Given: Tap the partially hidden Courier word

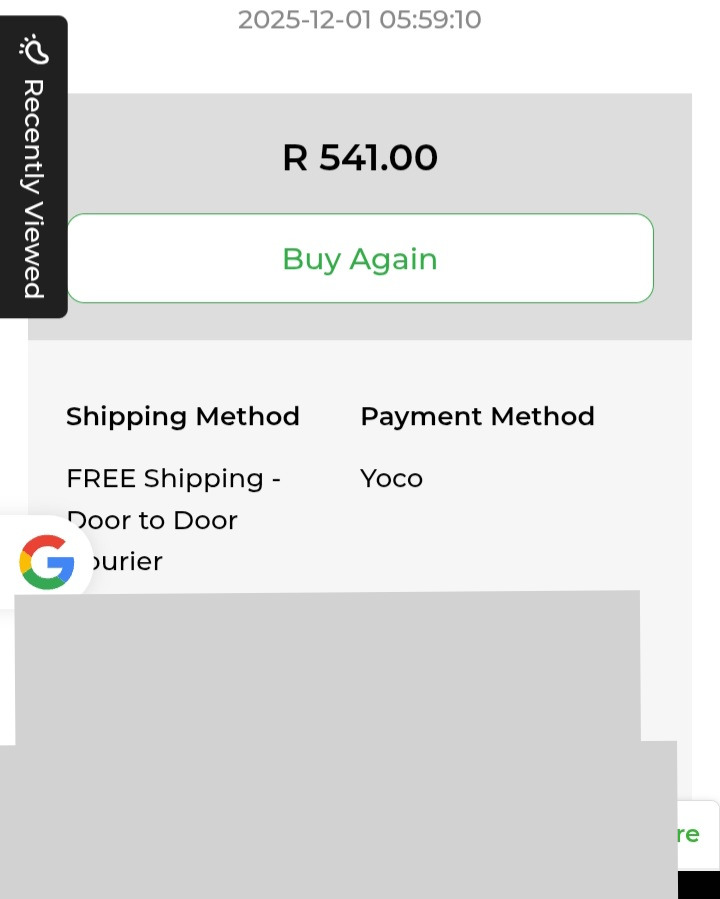Looking at the screenshot, I should [x=125, y=562].
